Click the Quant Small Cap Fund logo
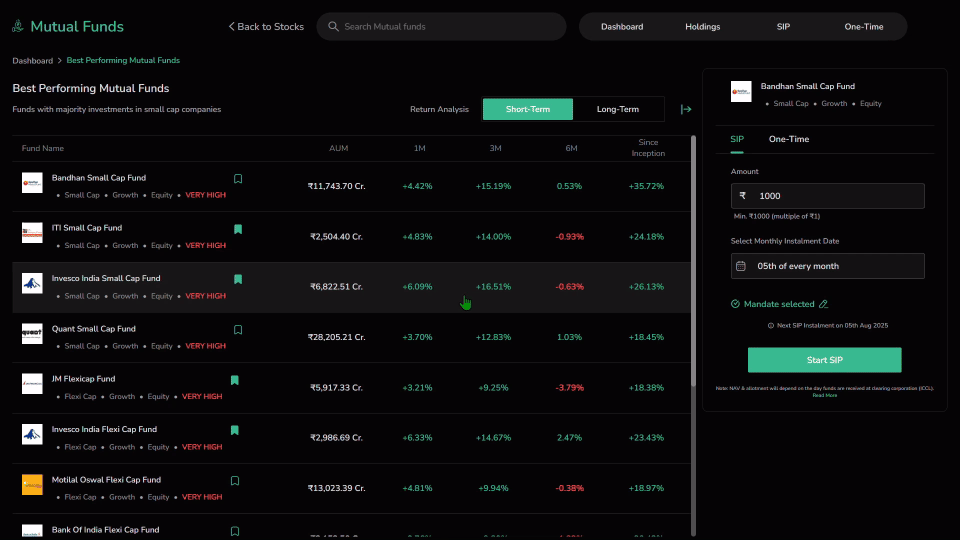The width and height of the screenshot is (960, 540). (32, 334)
